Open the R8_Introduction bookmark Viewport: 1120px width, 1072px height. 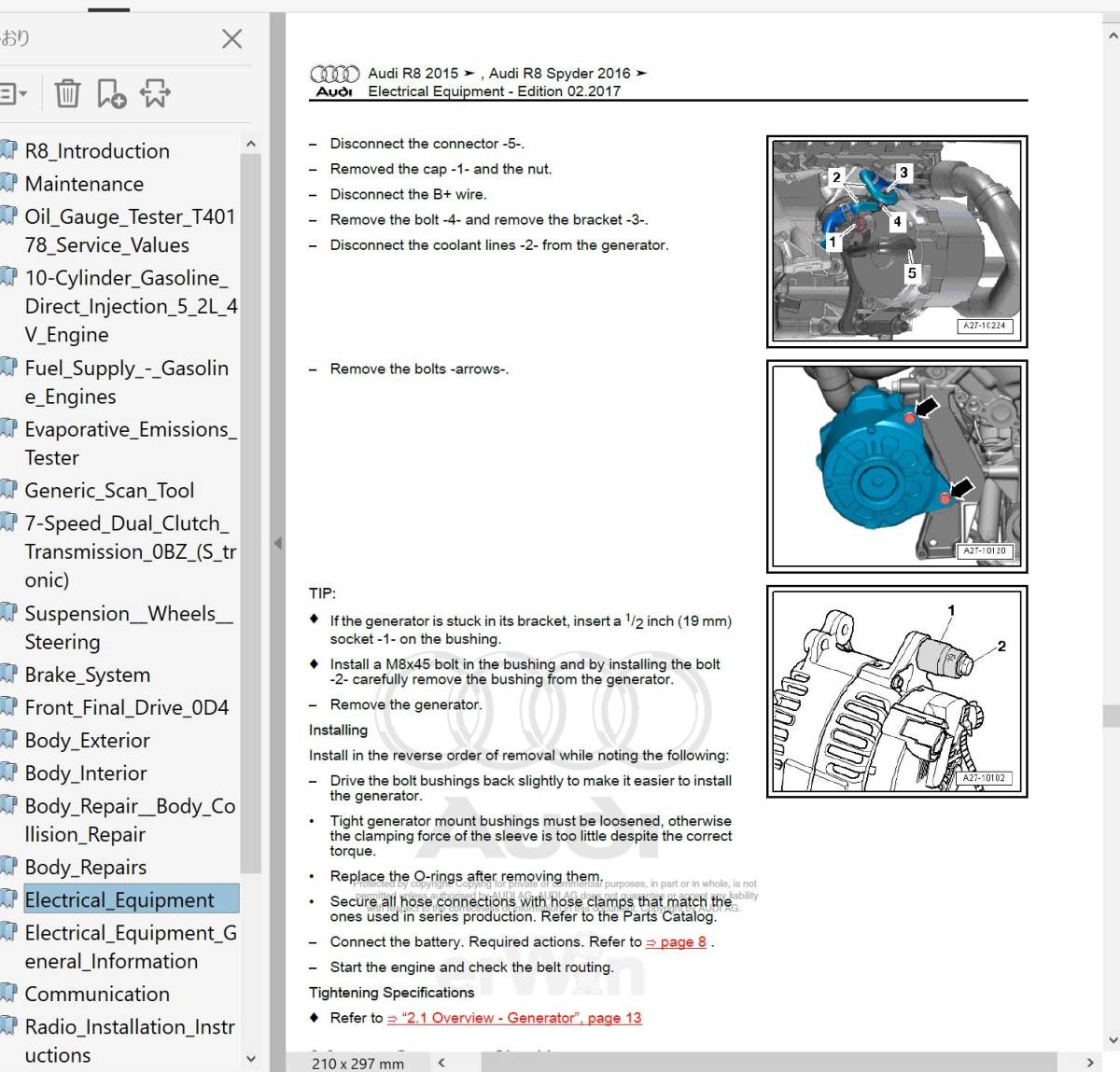(97, 151)
